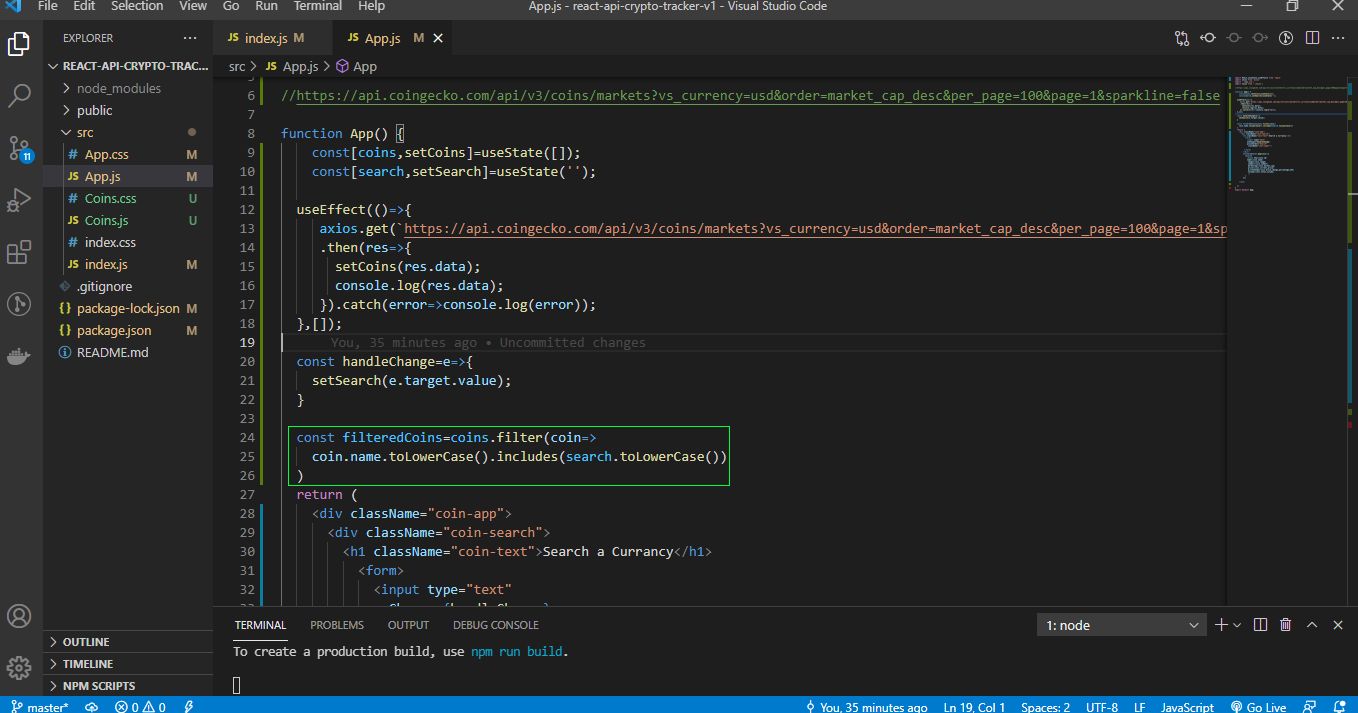The image size is (1358, 713).
Task: Open the Run and Debug view
Action: tap(20, 200)
